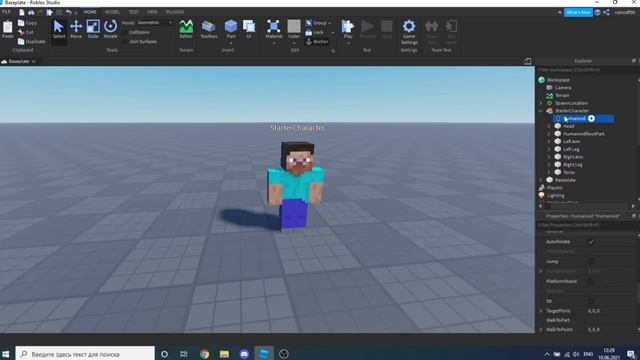640x360 pixels.
Task: Toggle the Join Surfaces checkbox
Action: coord(125,42)
